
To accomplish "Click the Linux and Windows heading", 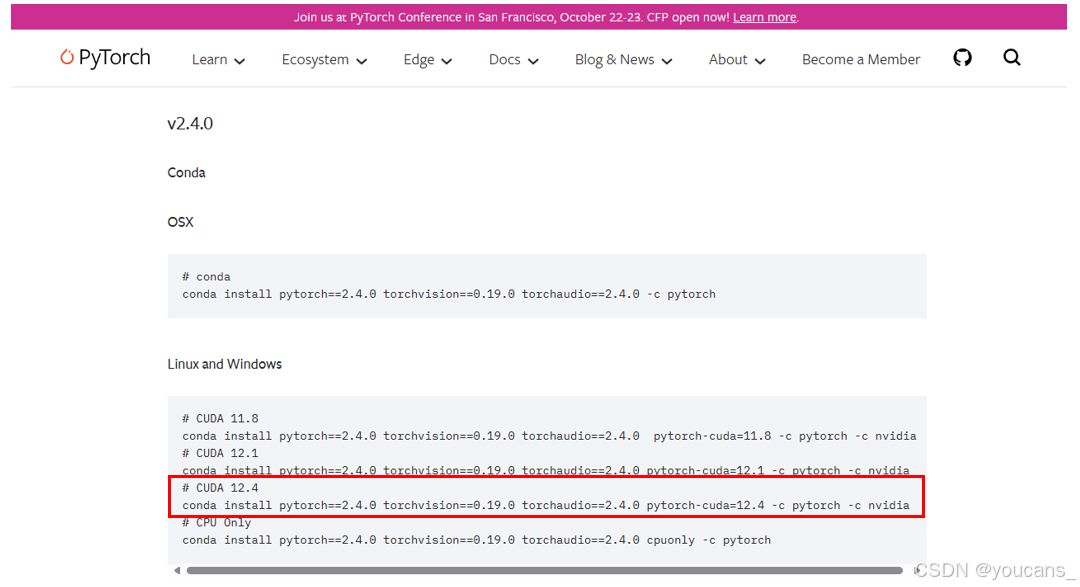I will click(x=225, y=364).
